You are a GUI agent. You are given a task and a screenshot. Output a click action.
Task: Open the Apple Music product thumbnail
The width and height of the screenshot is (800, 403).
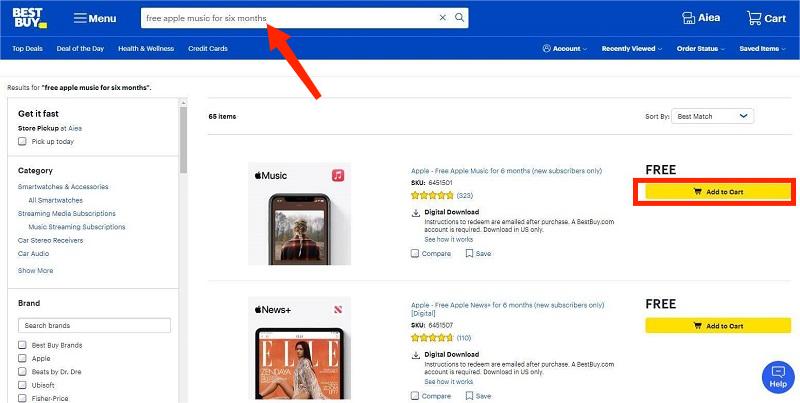(299, 214)
